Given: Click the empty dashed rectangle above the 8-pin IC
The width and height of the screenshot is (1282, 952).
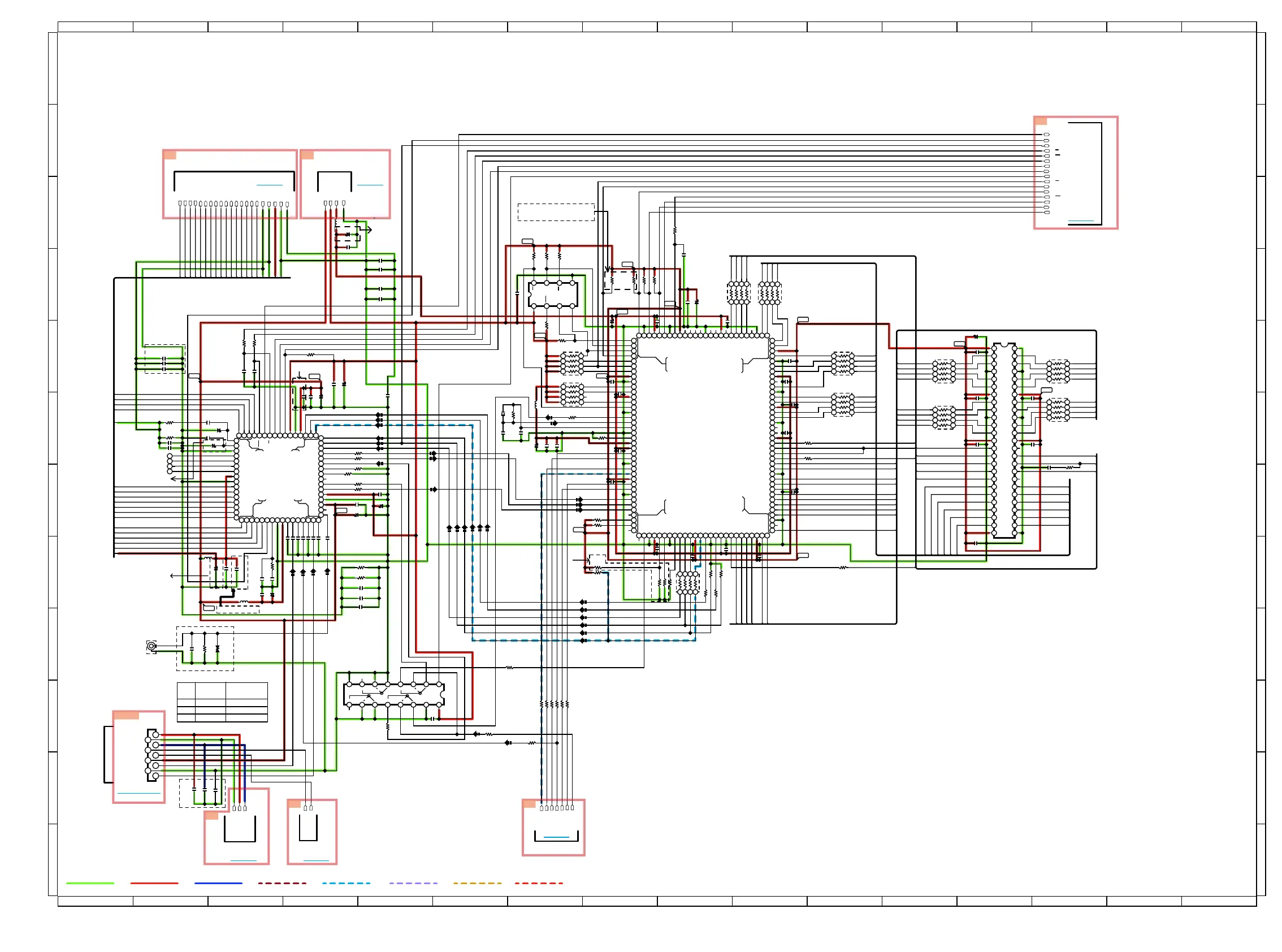Looking at the screenshot, I should coord(556,212).
